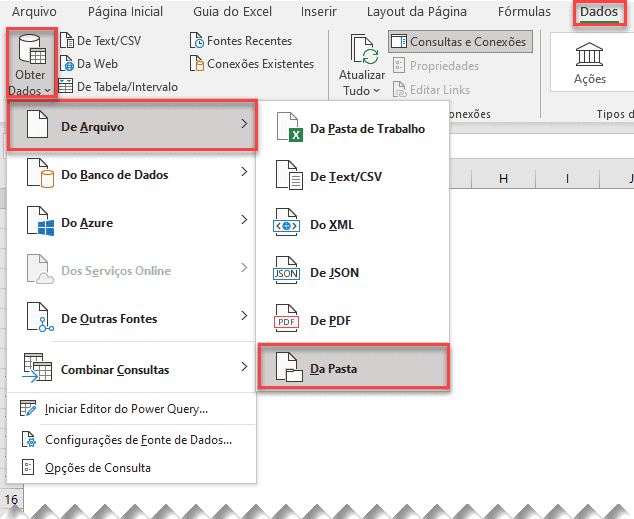This screenshot has width=634, height=519.
Task: Choose Da Pasta de Trabalho option
Action: tap(353, 129)
